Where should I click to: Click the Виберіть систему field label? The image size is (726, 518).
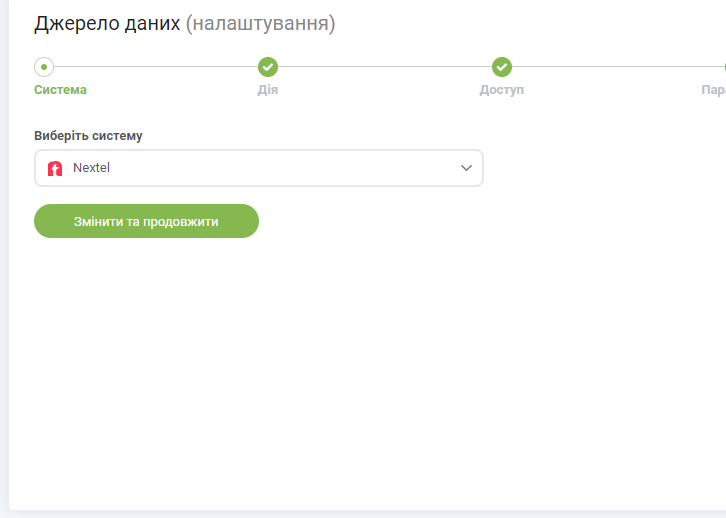(x=88, y=136)
